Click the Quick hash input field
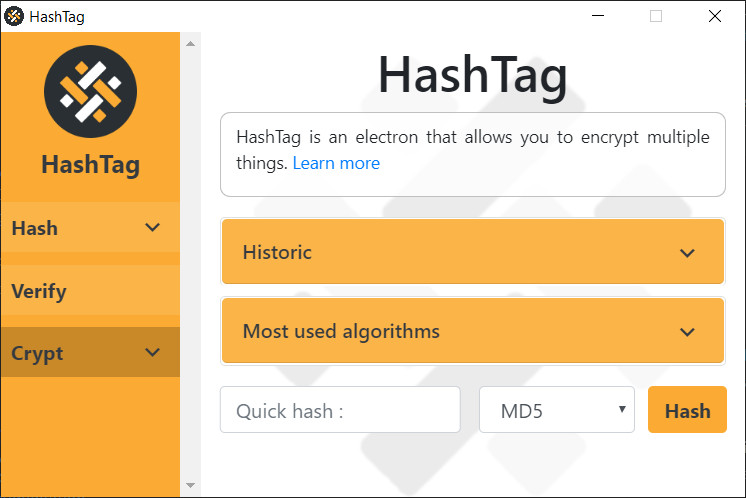 340,410
